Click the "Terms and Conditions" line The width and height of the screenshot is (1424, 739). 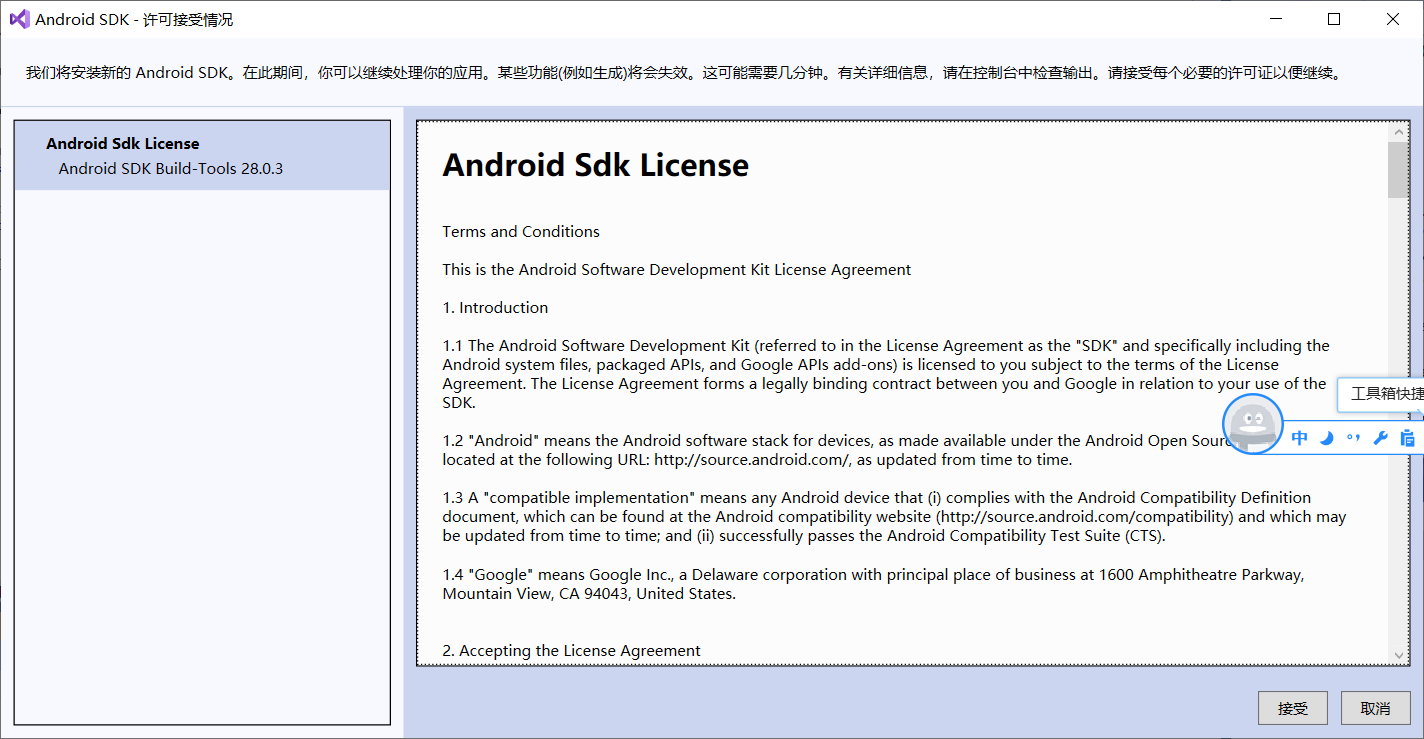(x=521, y=232)
